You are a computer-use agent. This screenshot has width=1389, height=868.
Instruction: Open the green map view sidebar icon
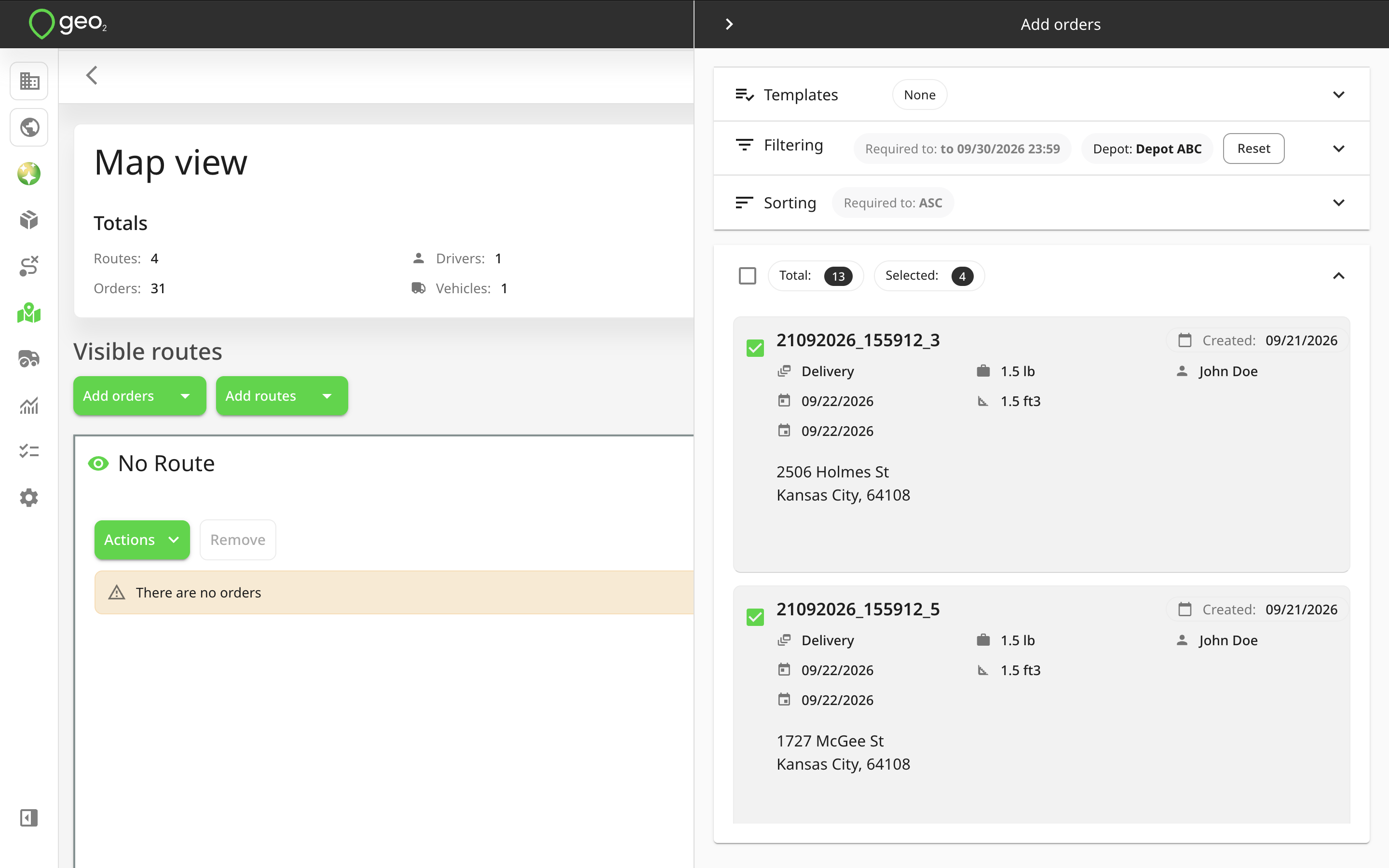tap(29, 313)
